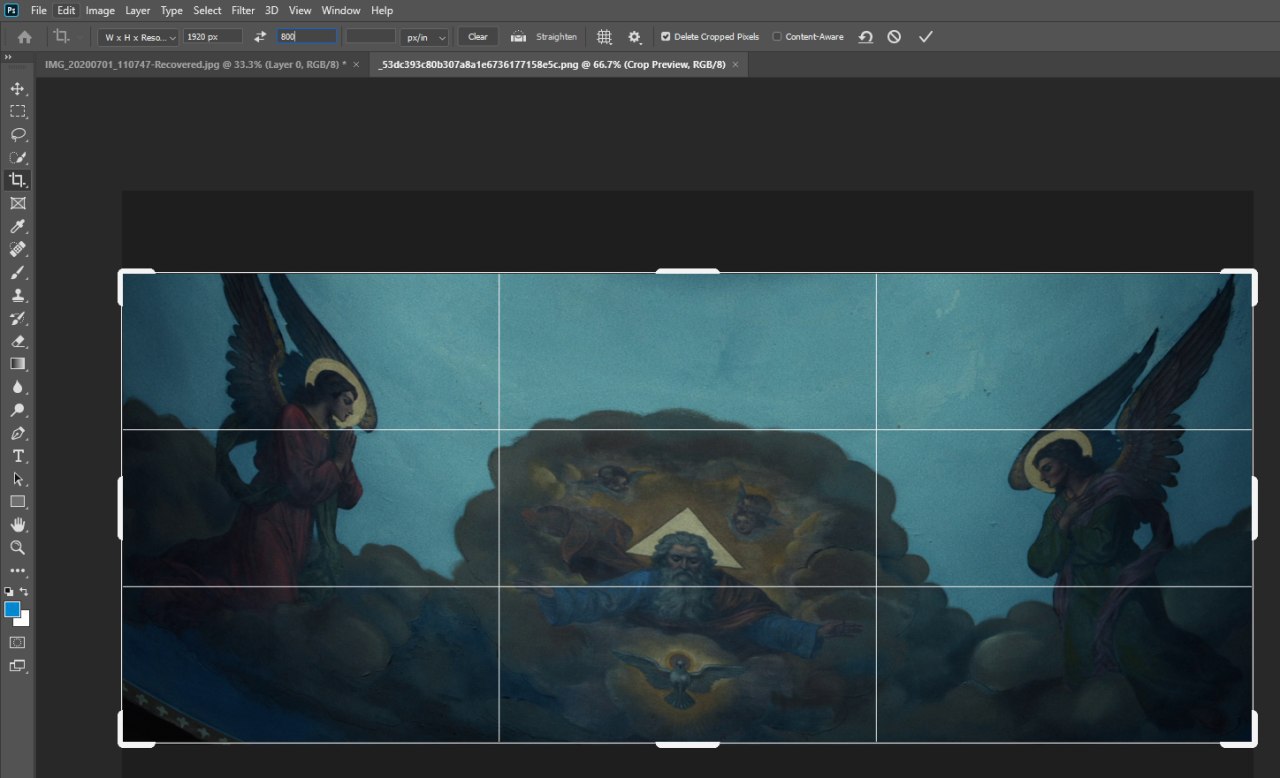Open the px/in resolution units dropdown
1280x778 pixels.
point(424,37)
